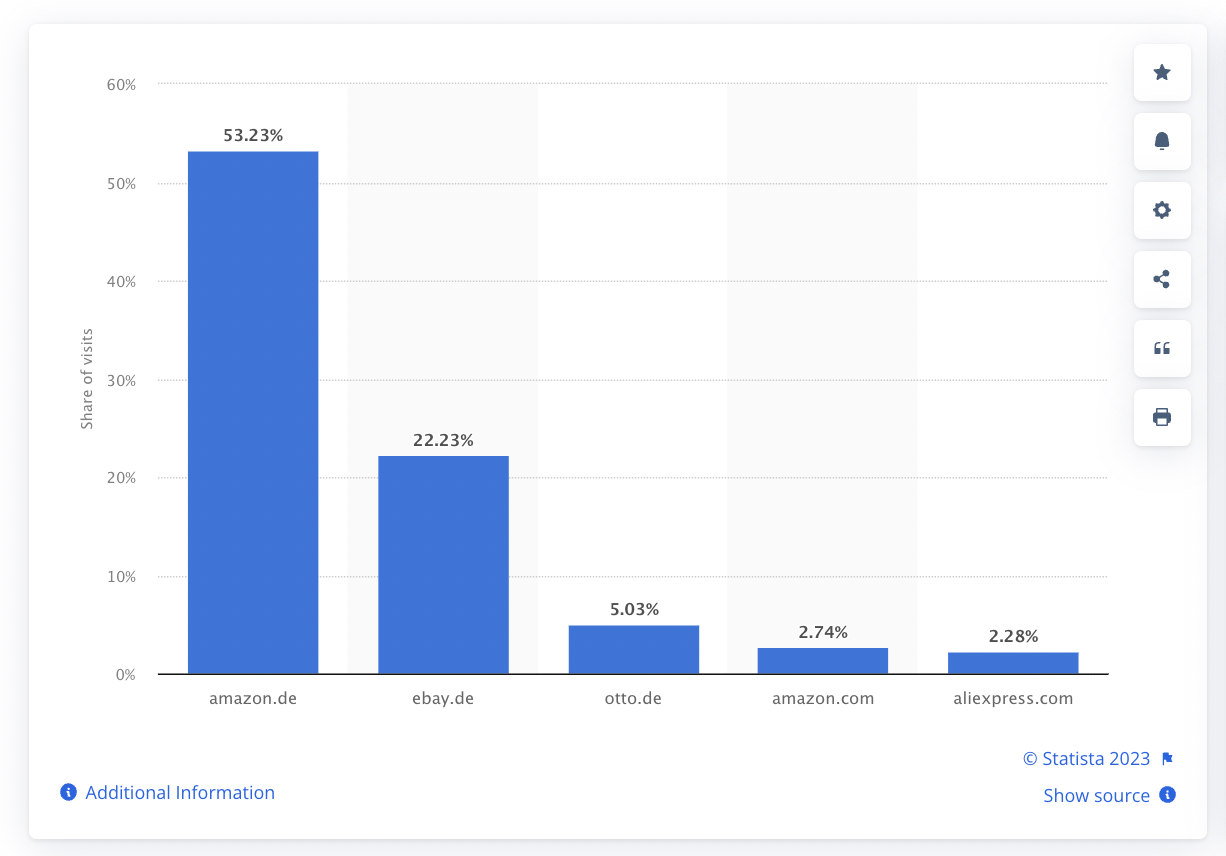Image resolution: width=1226 pixels, height=856 pixels.
Task: Click the info icon next to Show source
Action: pyautogui.click(x=1167, y=795)
